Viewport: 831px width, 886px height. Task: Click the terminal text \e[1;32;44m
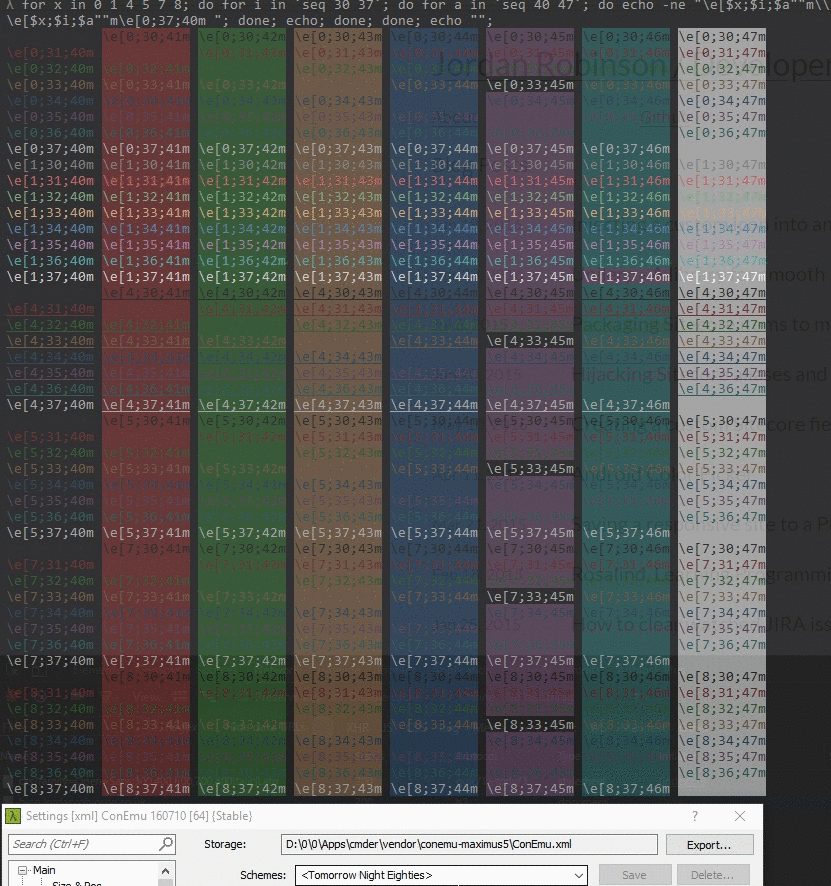[434, 197]
